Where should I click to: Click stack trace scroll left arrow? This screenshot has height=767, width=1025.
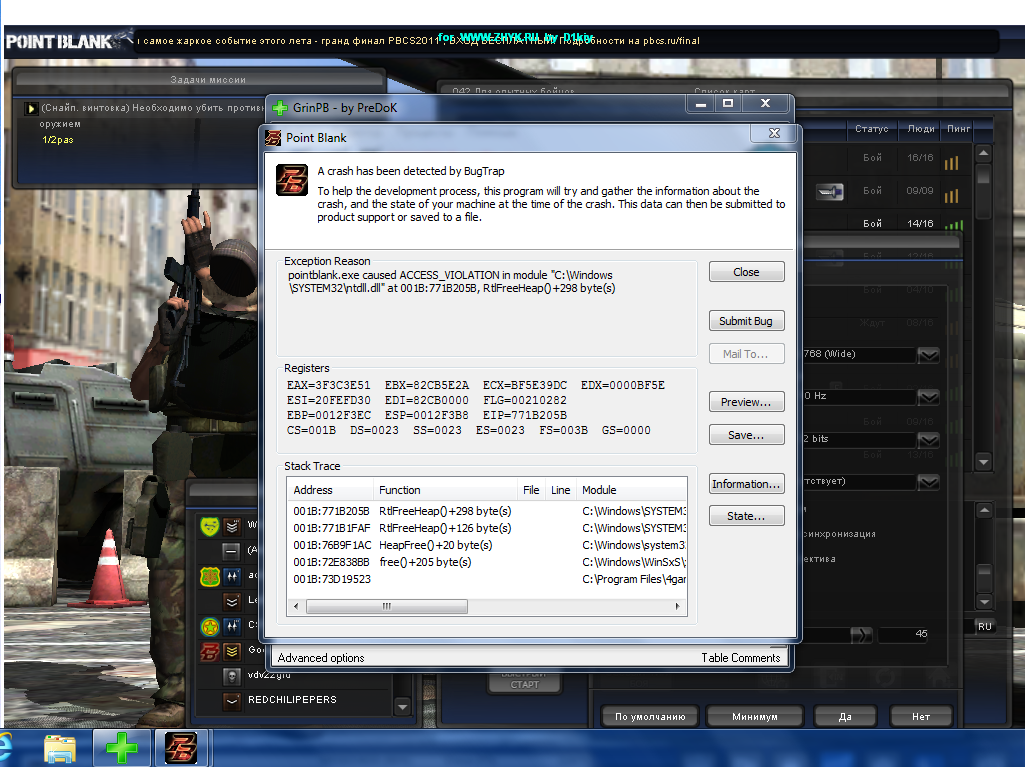pos(296,606)
